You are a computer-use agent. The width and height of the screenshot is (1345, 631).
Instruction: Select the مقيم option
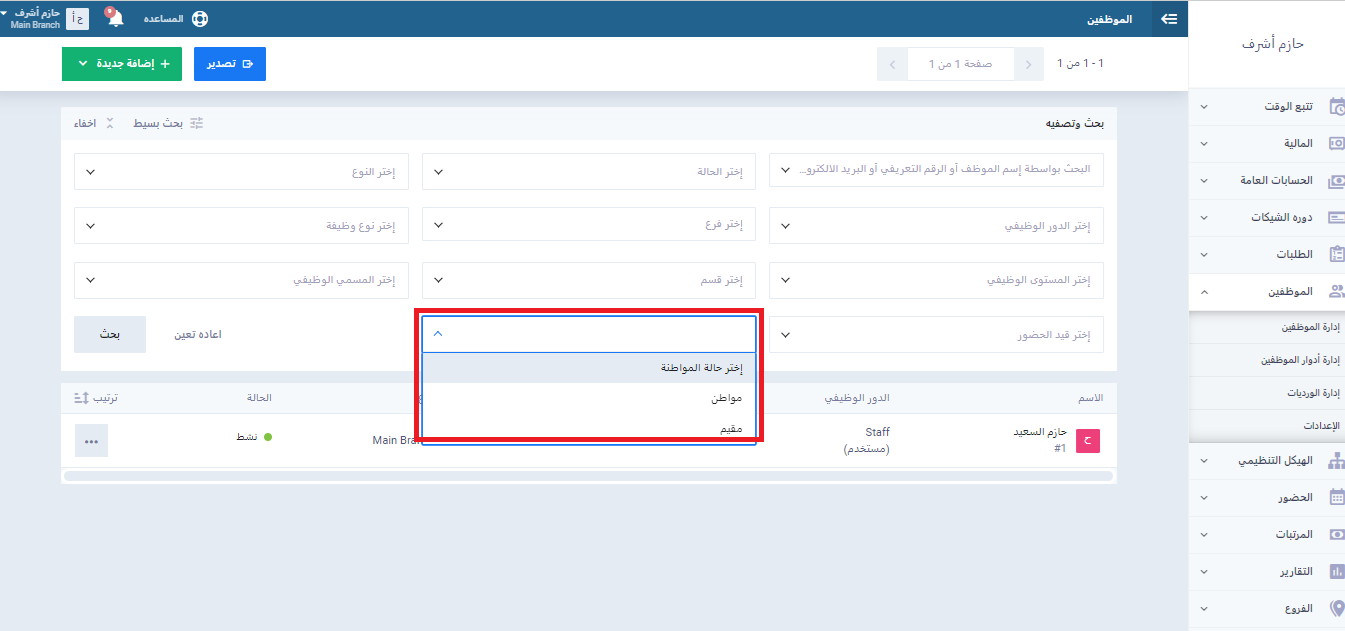tap(589, 429)
